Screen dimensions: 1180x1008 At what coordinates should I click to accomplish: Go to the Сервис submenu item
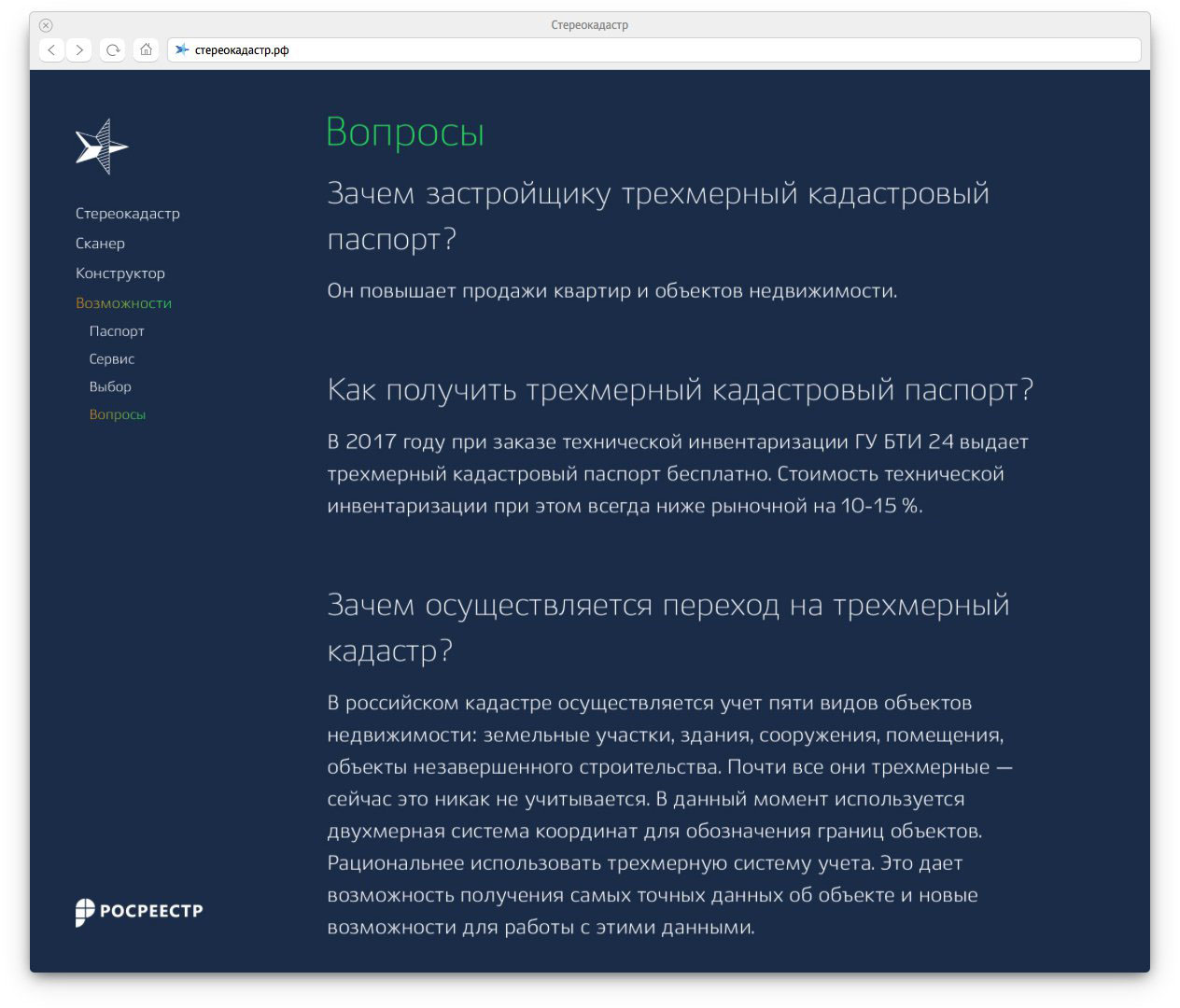tap(112, 359)
